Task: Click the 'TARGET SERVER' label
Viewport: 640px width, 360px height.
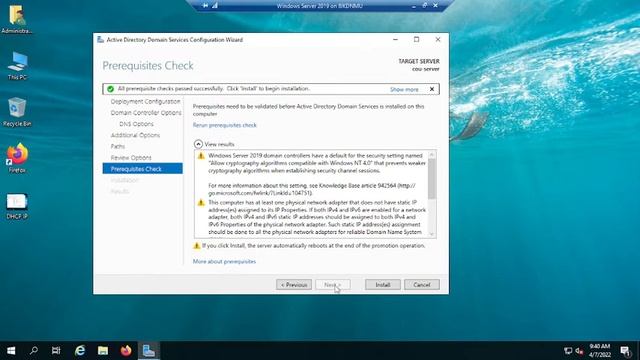Action: point(419,61)
